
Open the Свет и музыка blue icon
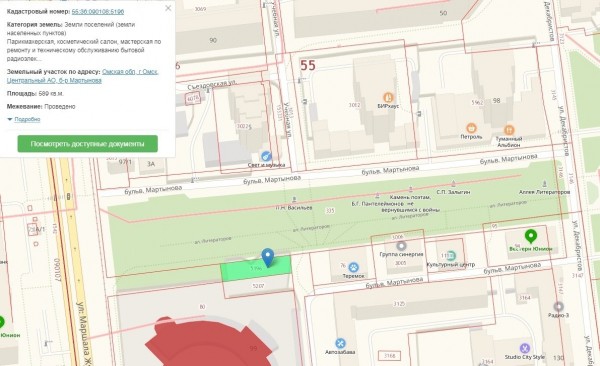coord(266,156)
